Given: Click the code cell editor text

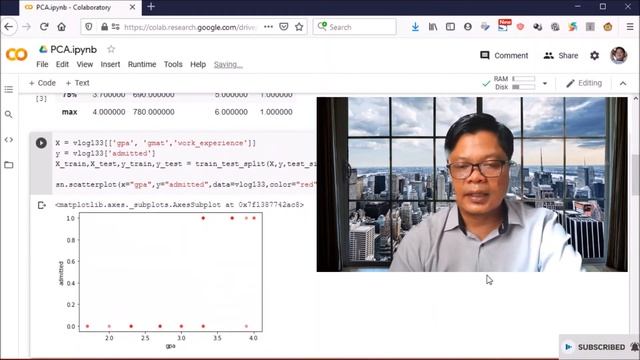Looking at the screenshot, I should click(x=186, y=164).
